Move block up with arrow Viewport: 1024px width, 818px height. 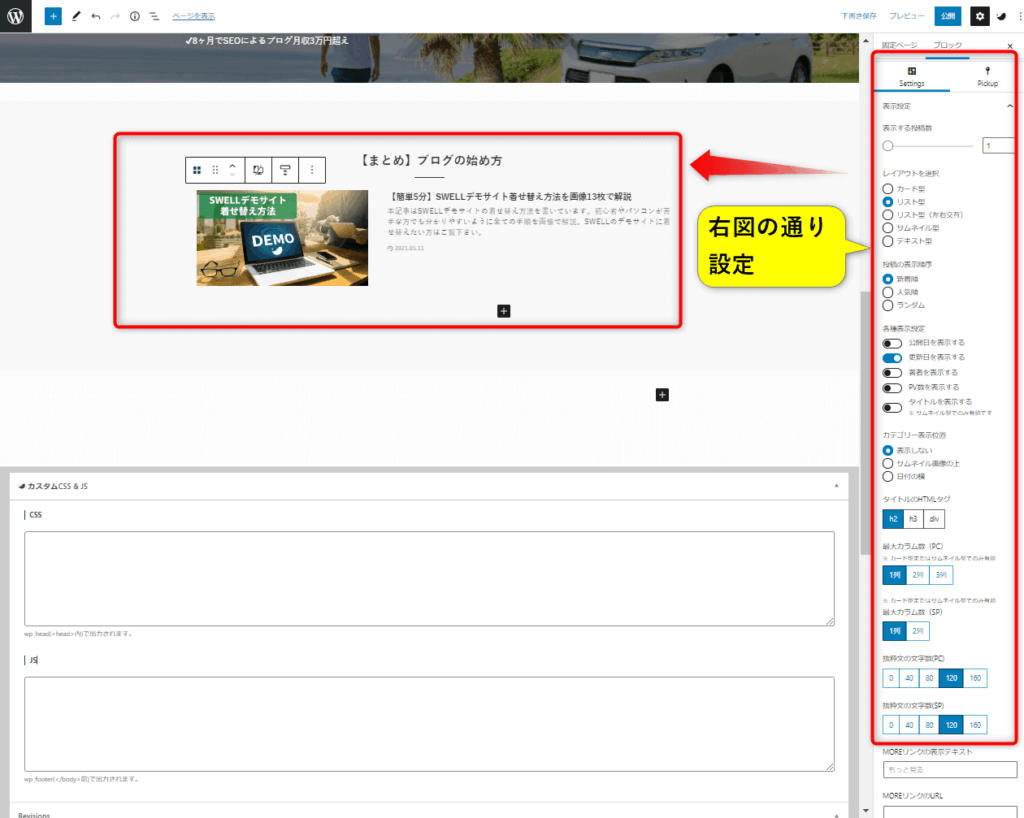point(232,166)
